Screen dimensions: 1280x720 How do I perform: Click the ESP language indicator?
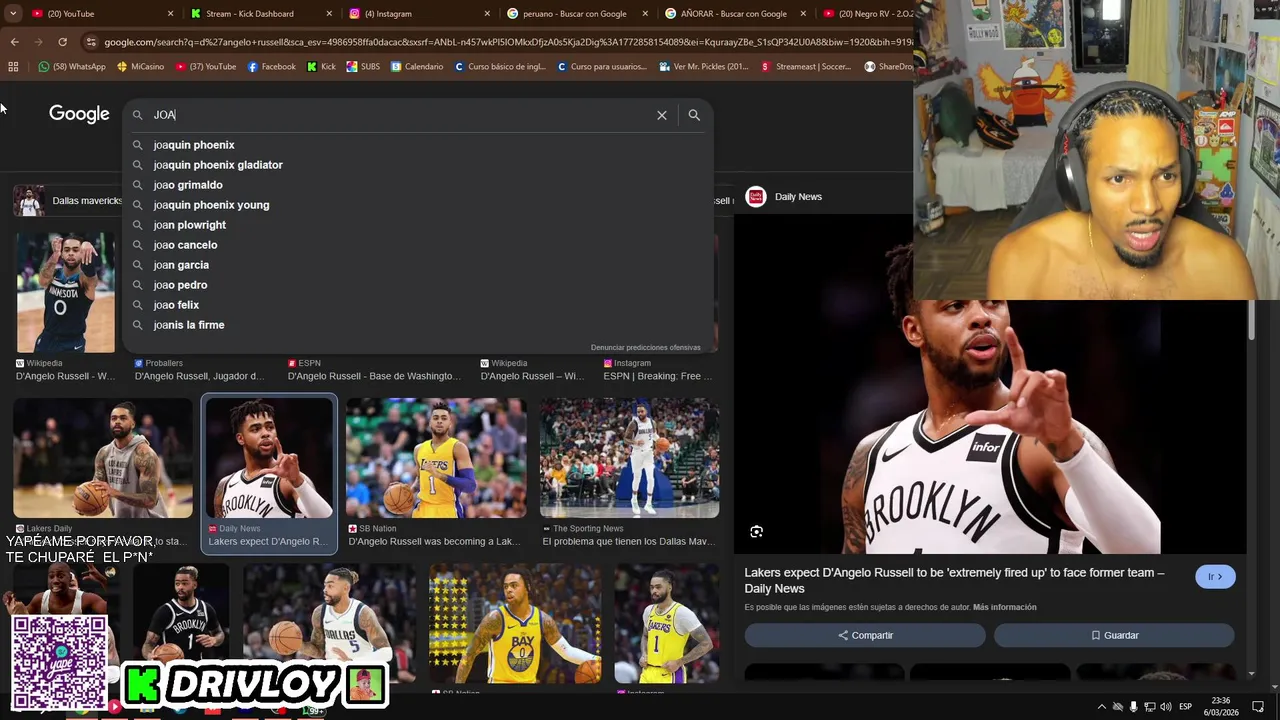click(1185, 707)
